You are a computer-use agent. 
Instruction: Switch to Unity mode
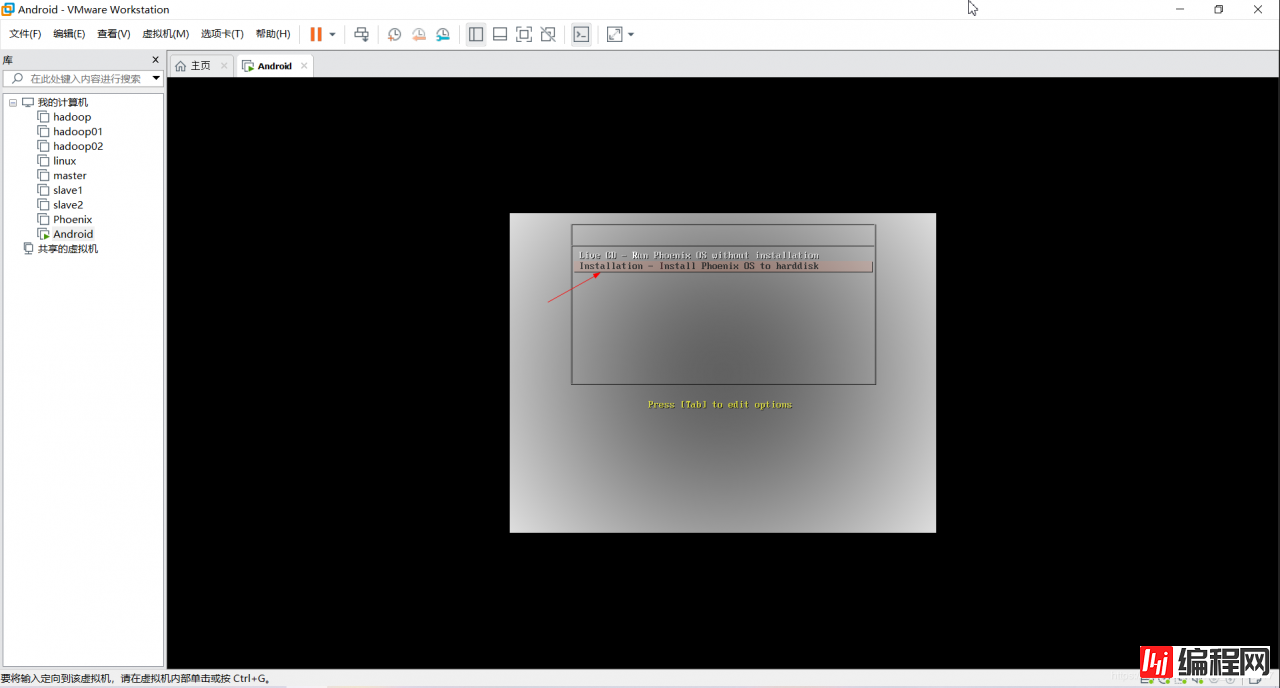tap(548, 34)
